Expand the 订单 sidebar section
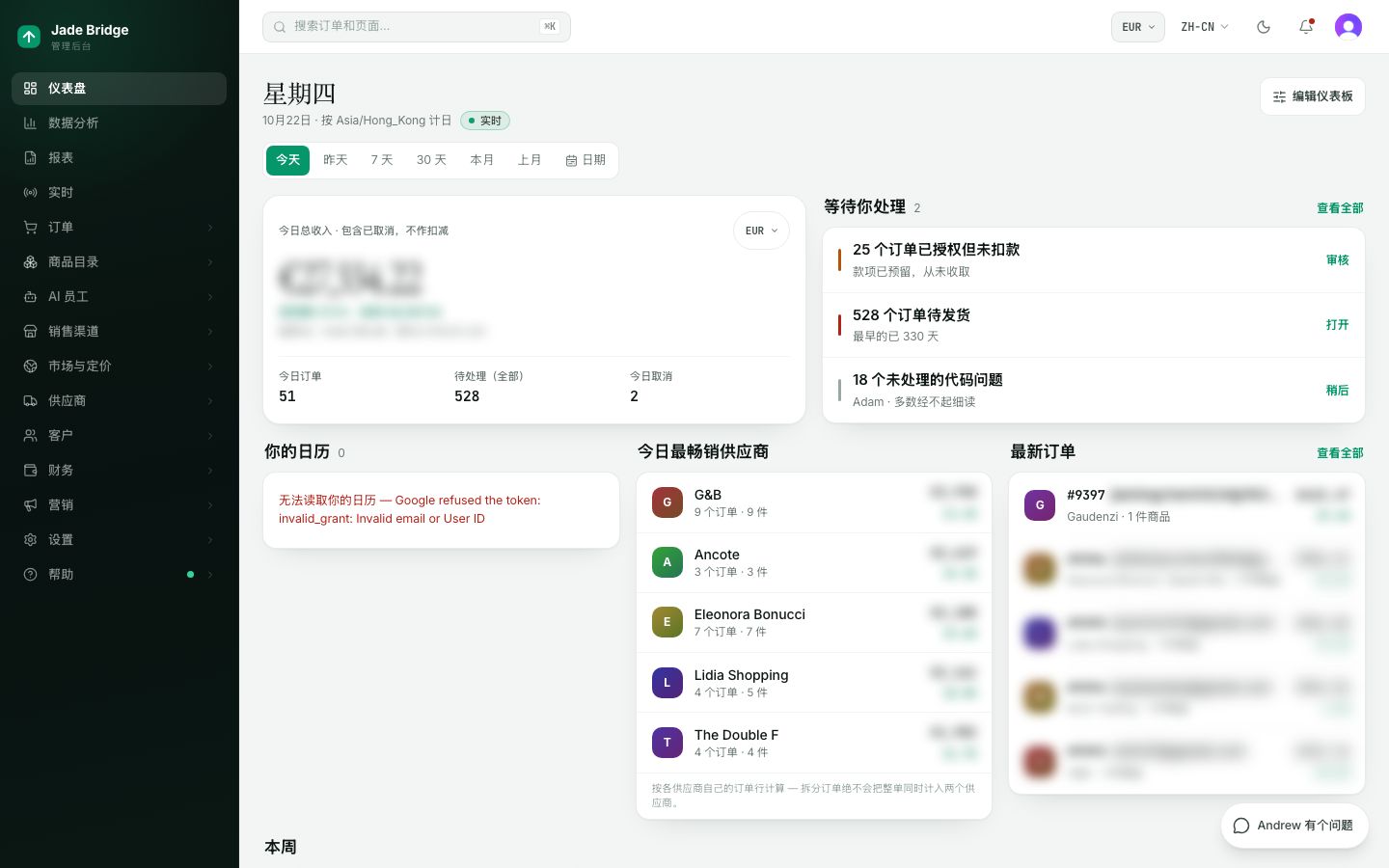Image resolution: width=1389 pixels, height=868 pixels. click(119, 227)
